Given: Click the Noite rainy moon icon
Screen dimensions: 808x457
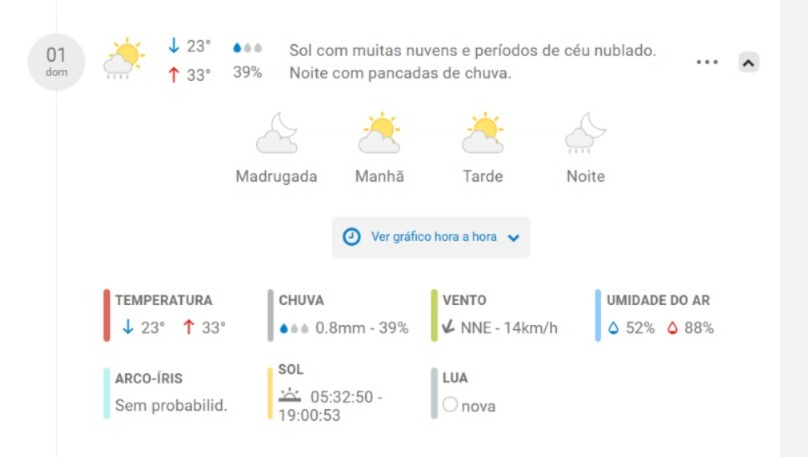Looking at the screenshot, I should click(586, 133).
